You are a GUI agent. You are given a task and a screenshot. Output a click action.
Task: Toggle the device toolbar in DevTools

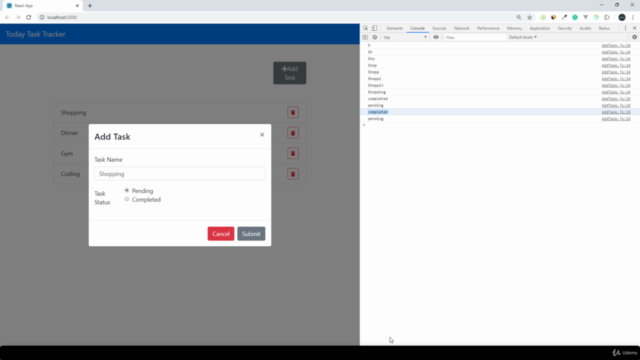point(374,28)
